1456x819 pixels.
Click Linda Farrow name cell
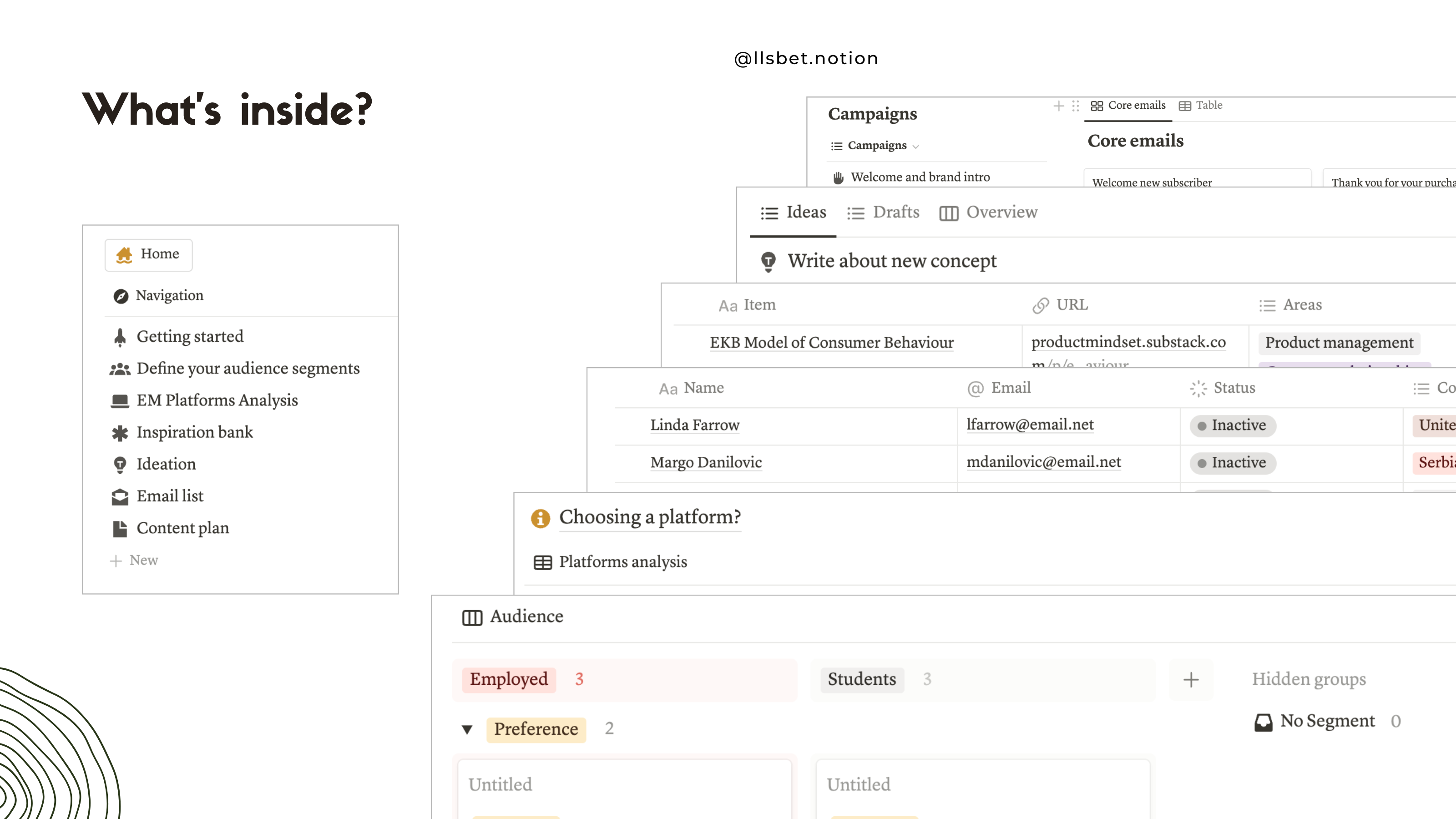click(x=695, y=425)
